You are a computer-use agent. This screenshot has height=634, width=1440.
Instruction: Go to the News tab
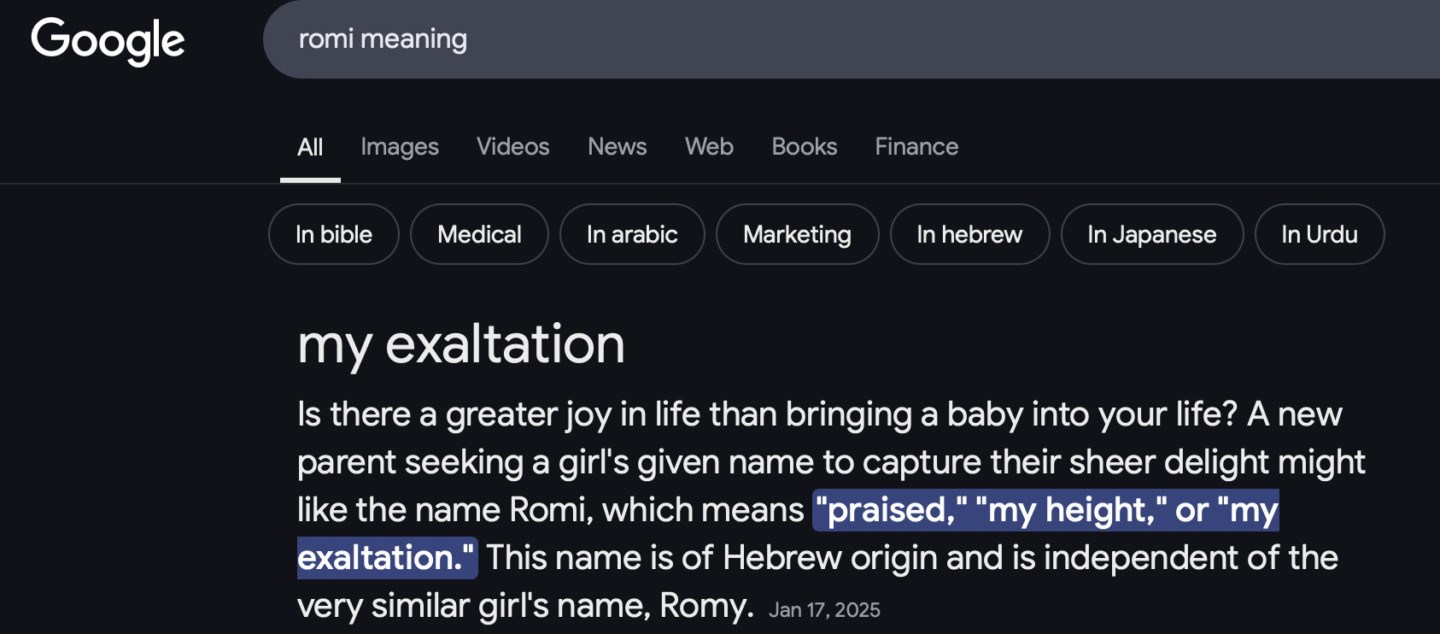617,147
